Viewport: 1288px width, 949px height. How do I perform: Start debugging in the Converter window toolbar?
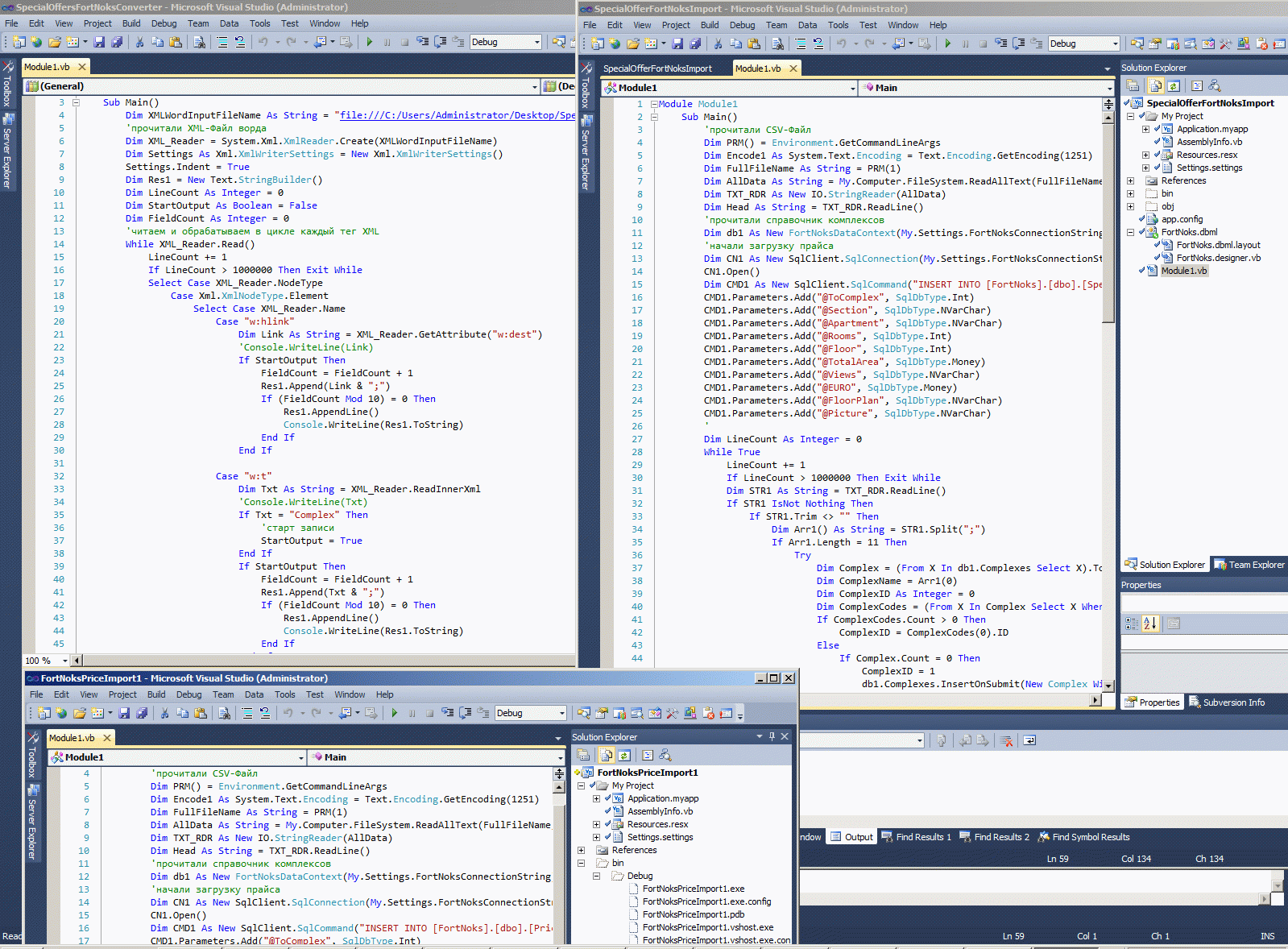(370, 42)
